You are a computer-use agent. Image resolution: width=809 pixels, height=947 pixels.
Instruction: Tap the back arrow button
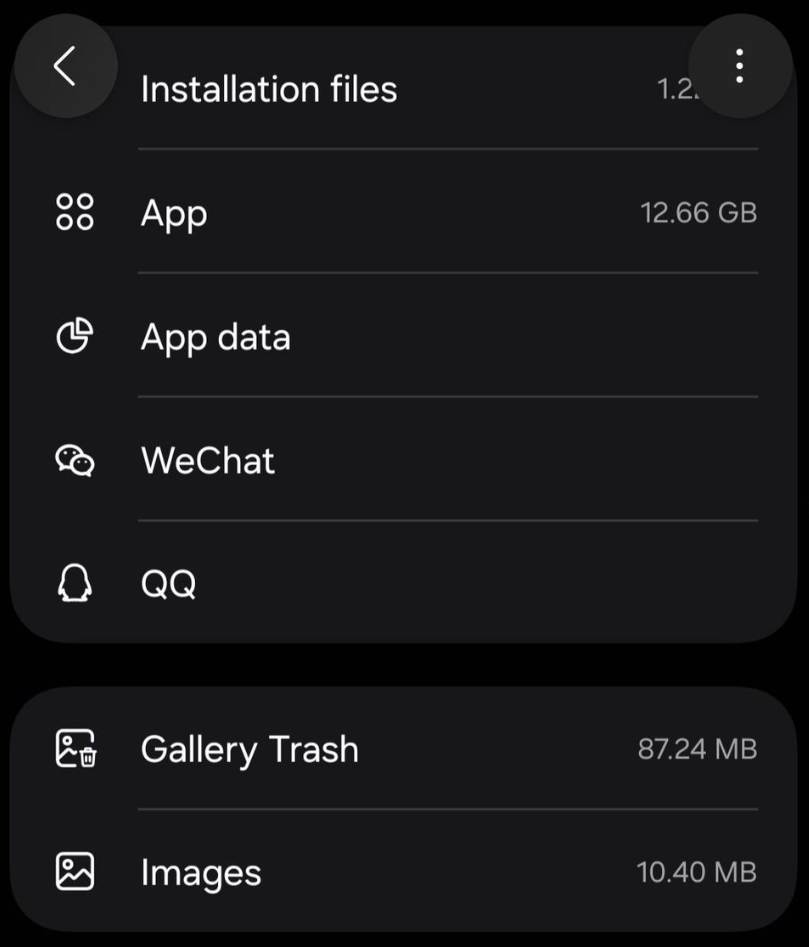click(x=65, y=66)
